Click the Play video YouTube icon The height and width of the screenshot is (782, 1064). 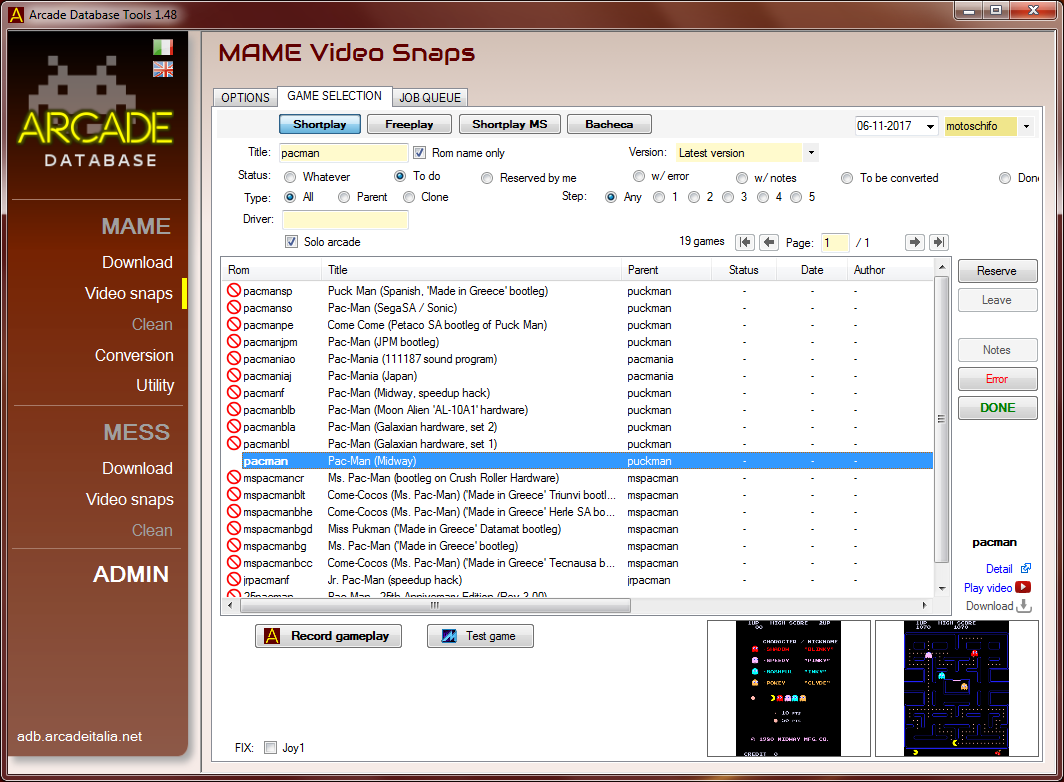coord(1023,587)
